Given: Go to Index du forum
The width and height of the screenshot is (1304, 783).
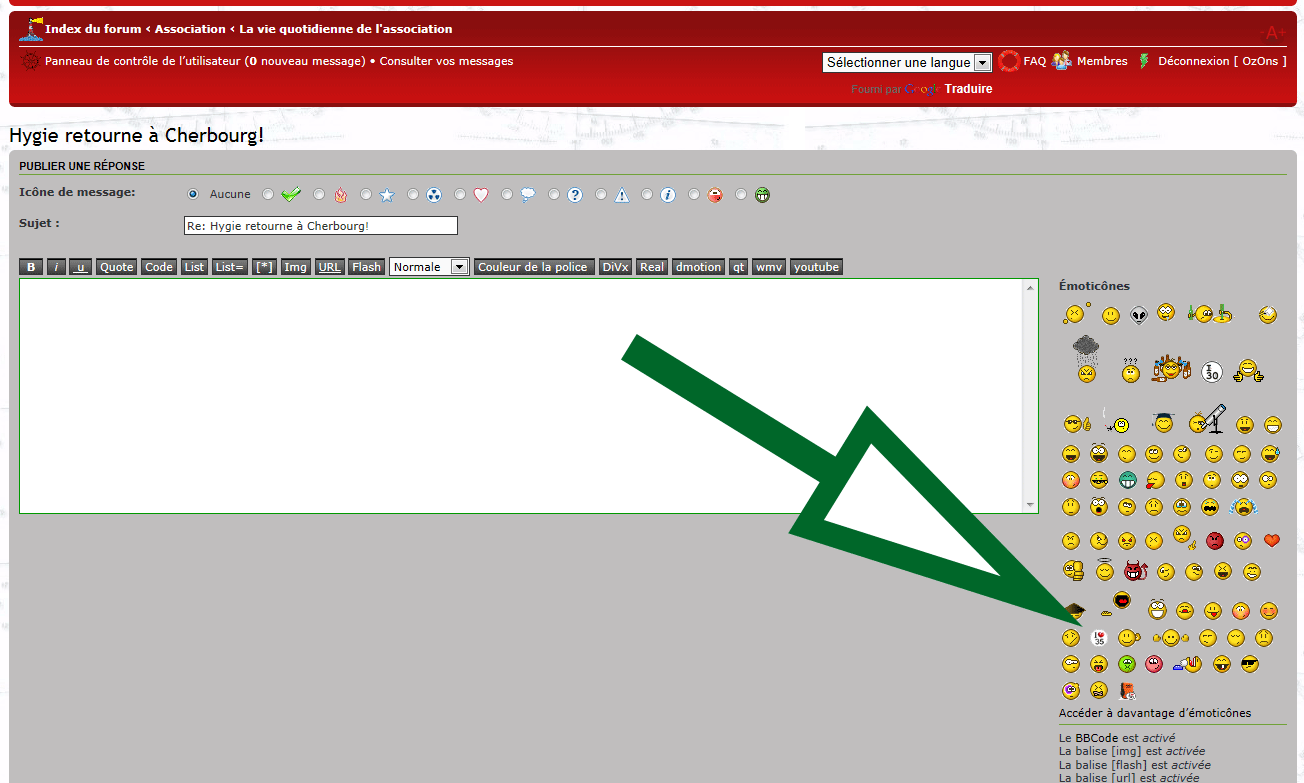Looking at the screenshot, I should 93,29.
